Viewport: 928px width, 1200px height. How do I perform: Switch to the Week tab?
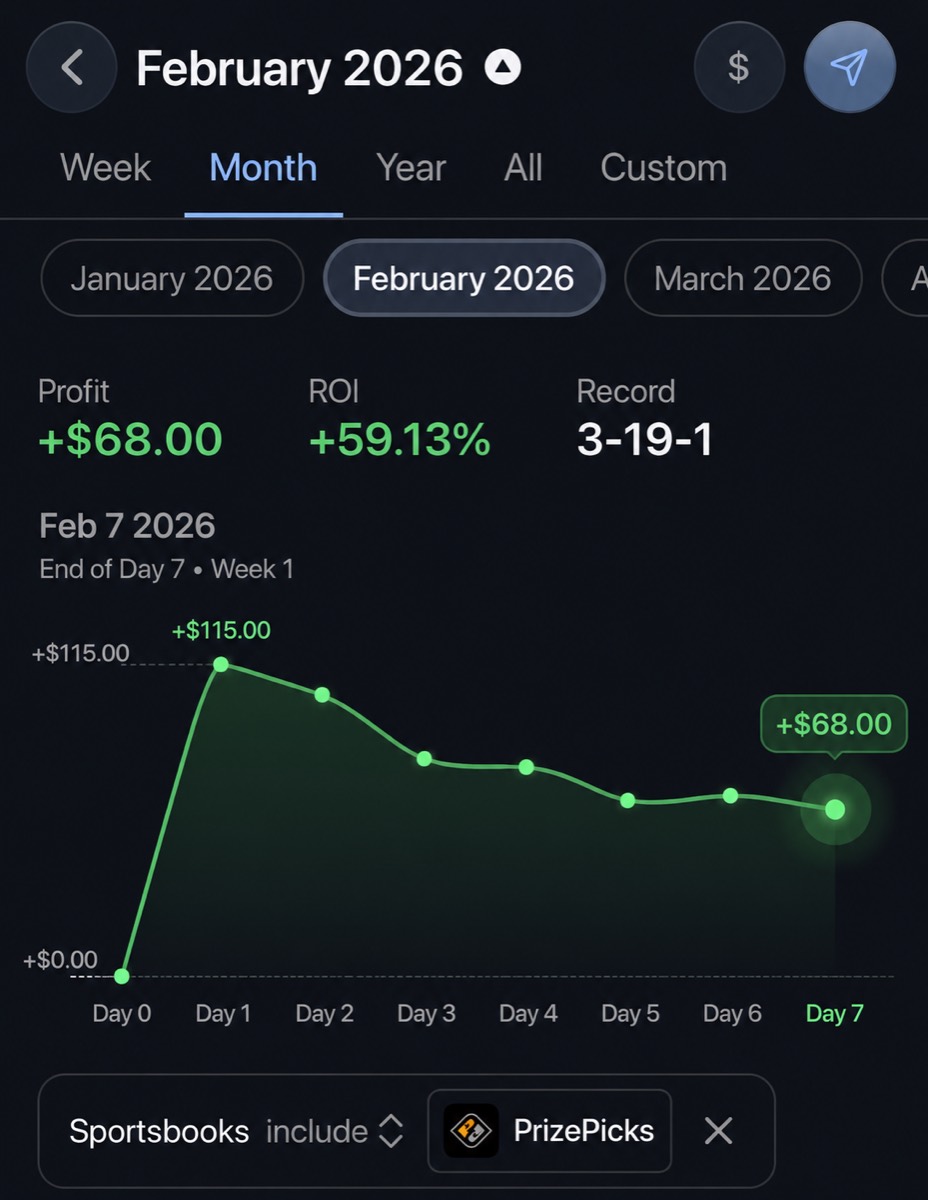click(105, 168)
